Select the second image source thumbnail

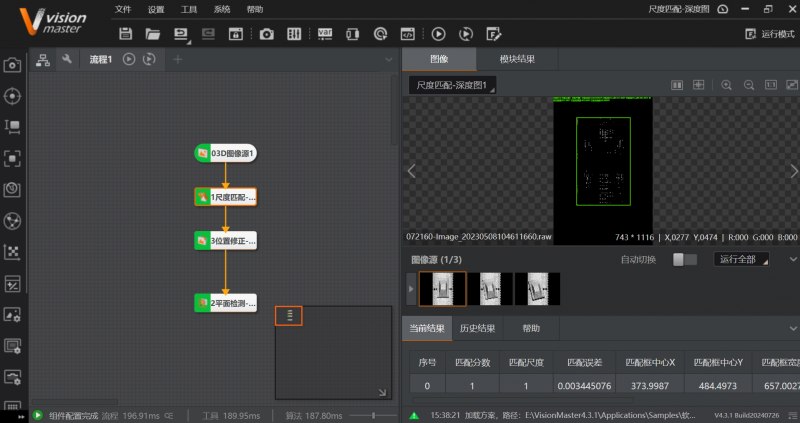click(x=490, y=288)
